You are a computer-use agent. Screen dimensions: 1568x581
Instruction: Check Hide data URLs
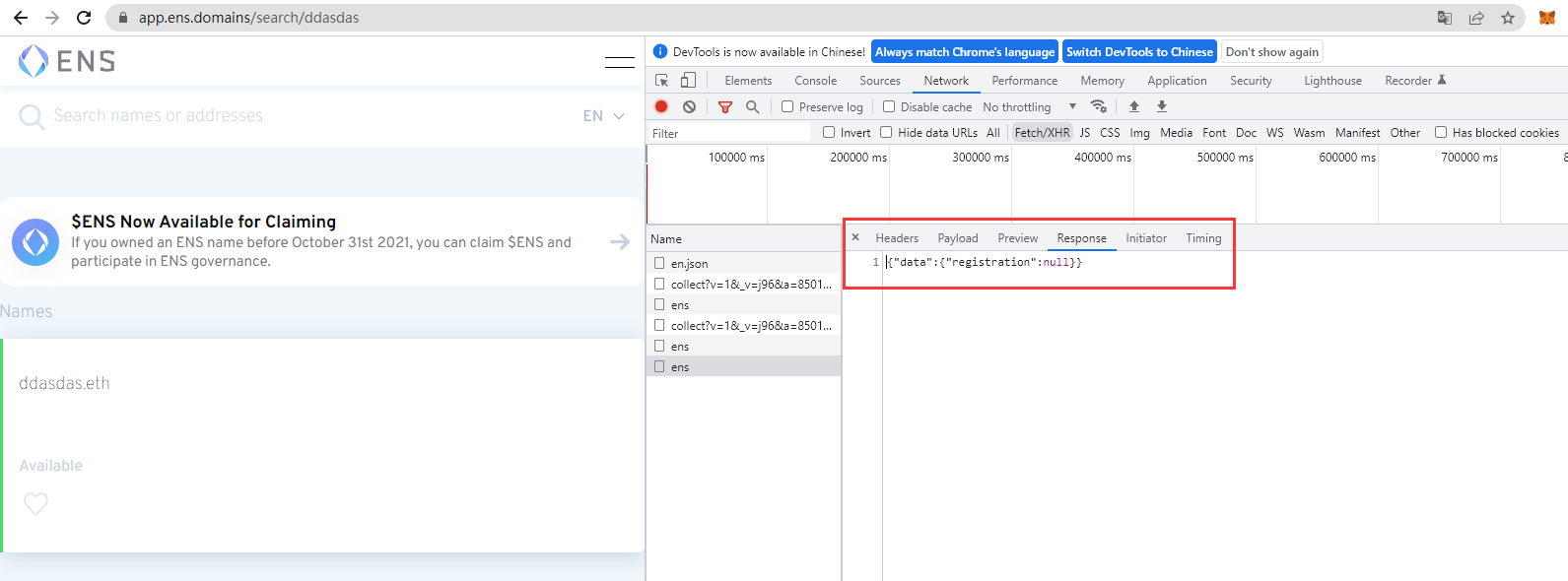tap(886, 132)
